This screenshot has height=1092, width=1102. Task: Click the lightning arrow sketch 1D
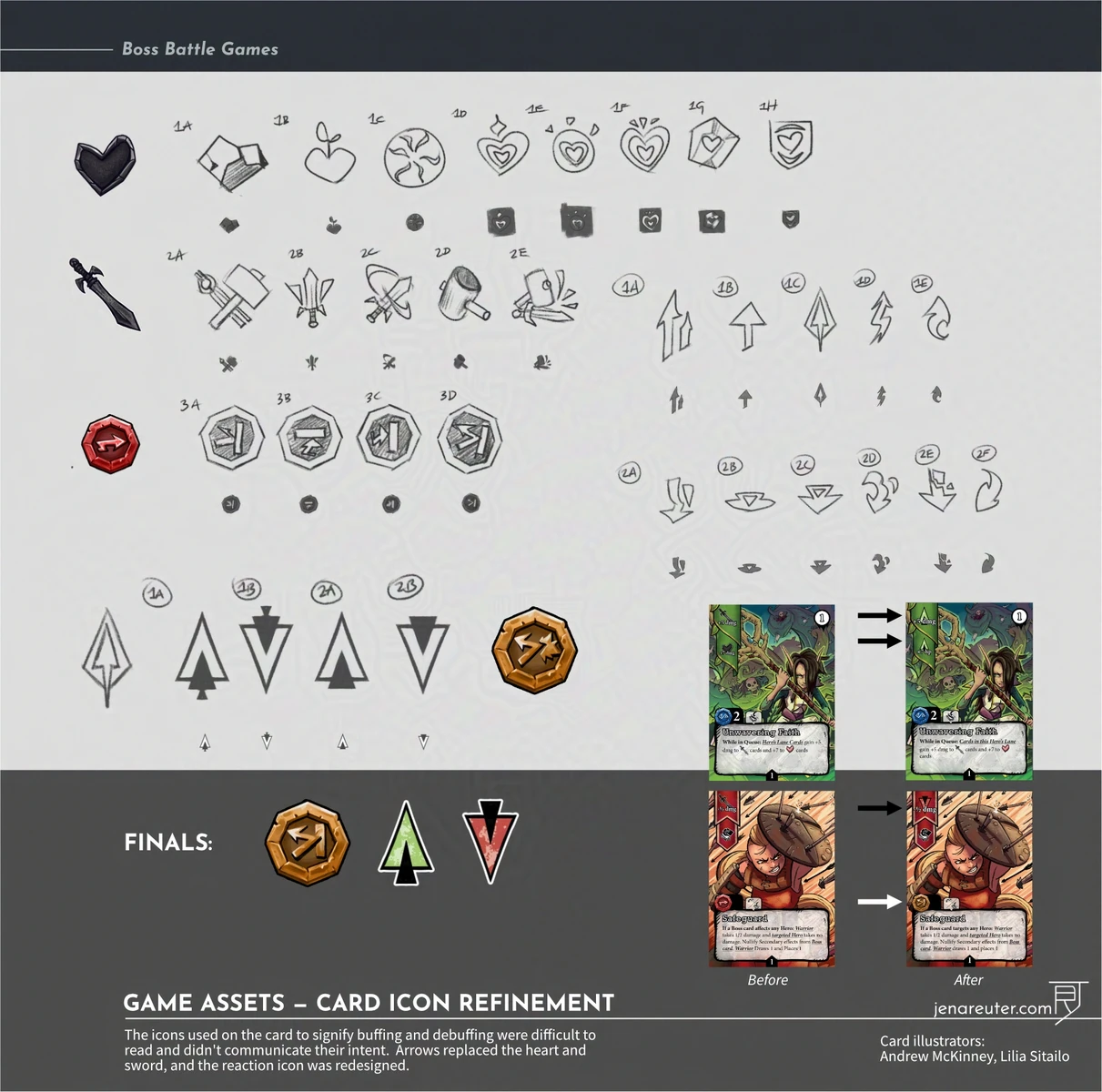coord(880,317)
